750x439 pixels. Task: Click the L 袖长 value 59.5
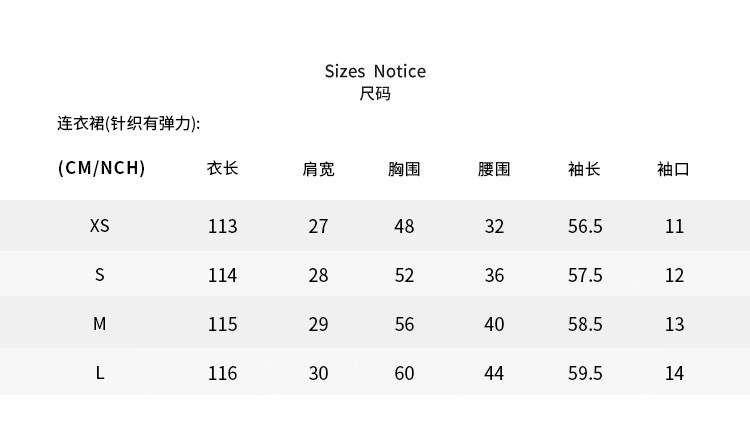tap(585, 373)
